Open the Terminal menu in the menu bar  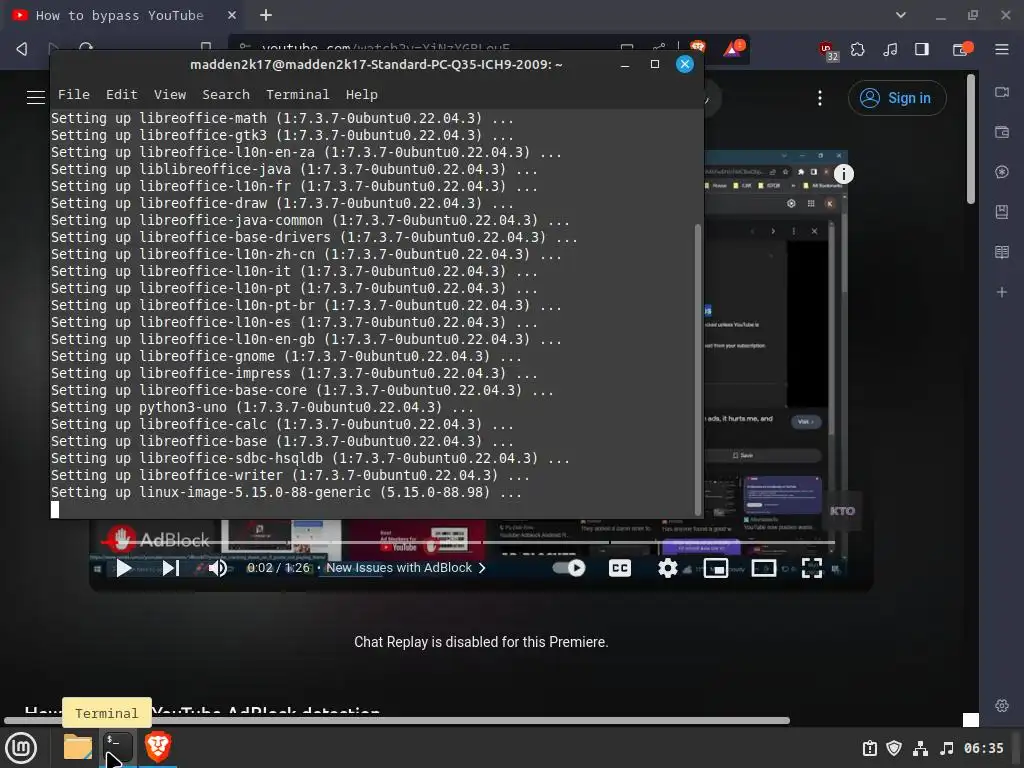click(298, 95)
